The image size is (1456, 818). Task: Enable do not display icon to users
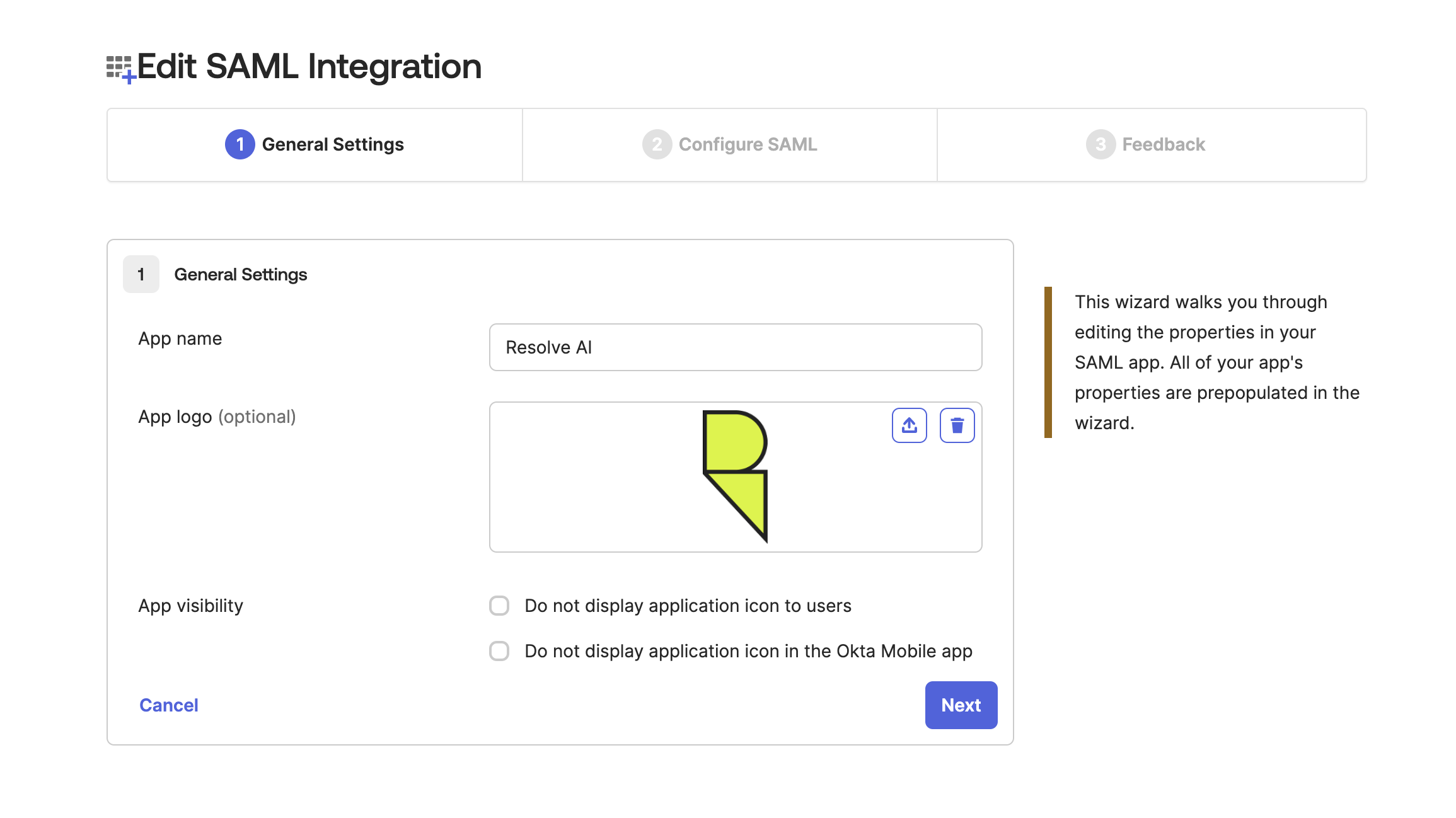[x=499, y=606]
